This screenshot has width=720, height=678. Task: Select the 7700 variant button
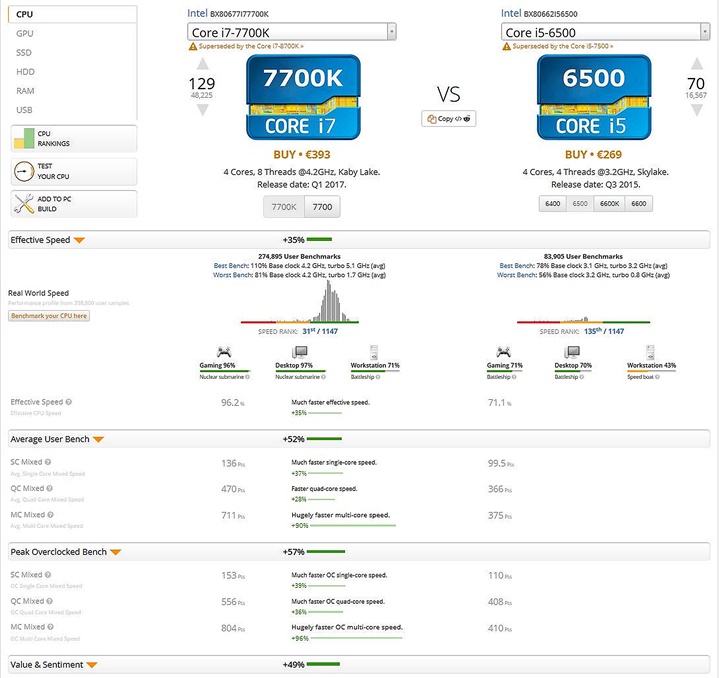322,207
